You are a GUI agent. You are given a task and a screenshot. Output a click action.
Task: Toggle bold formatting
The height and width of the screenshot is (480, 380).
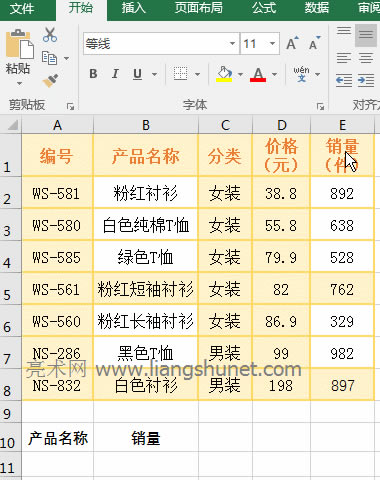point(93,74)
